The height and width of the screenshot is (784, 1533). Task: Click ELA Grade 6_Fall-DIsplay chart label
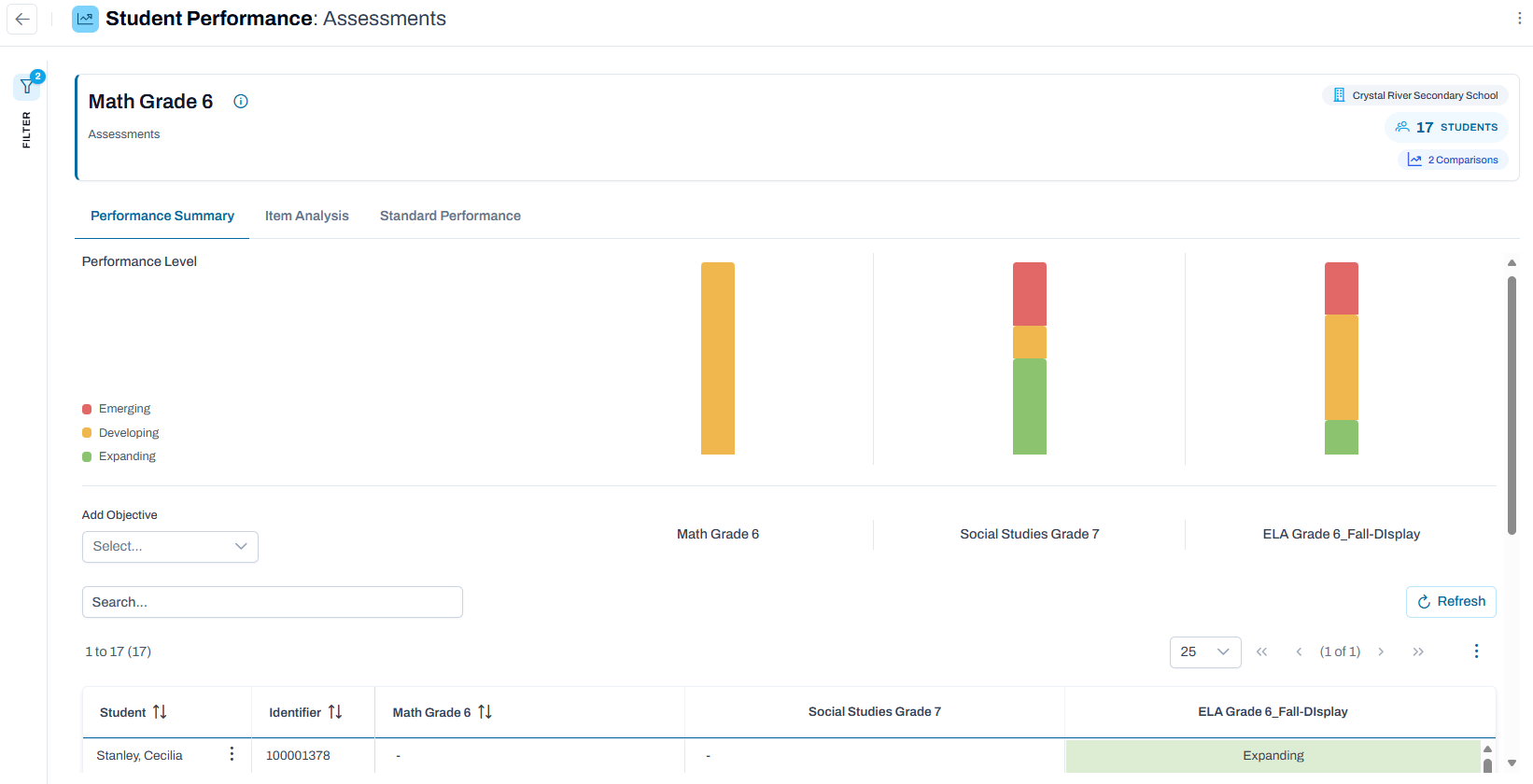click(1342, 534)
